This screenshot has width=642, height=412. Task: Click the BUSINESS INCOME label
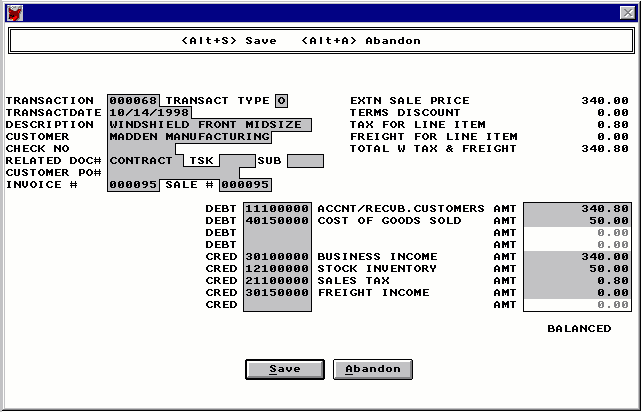pos(377,257)
